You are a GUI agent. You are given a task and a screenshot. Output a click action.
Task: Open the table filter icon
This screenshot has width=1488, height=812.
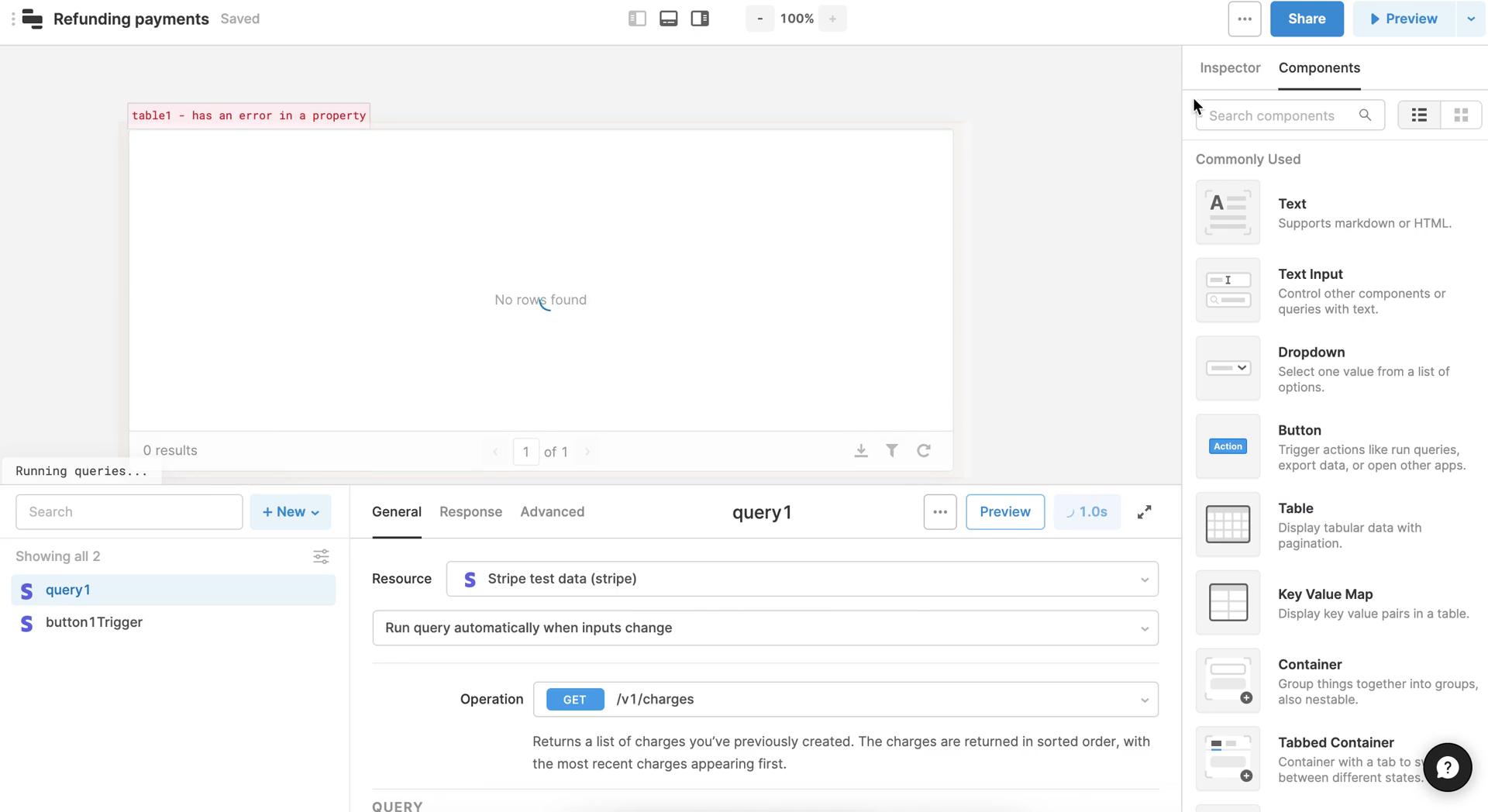(892, 450)
